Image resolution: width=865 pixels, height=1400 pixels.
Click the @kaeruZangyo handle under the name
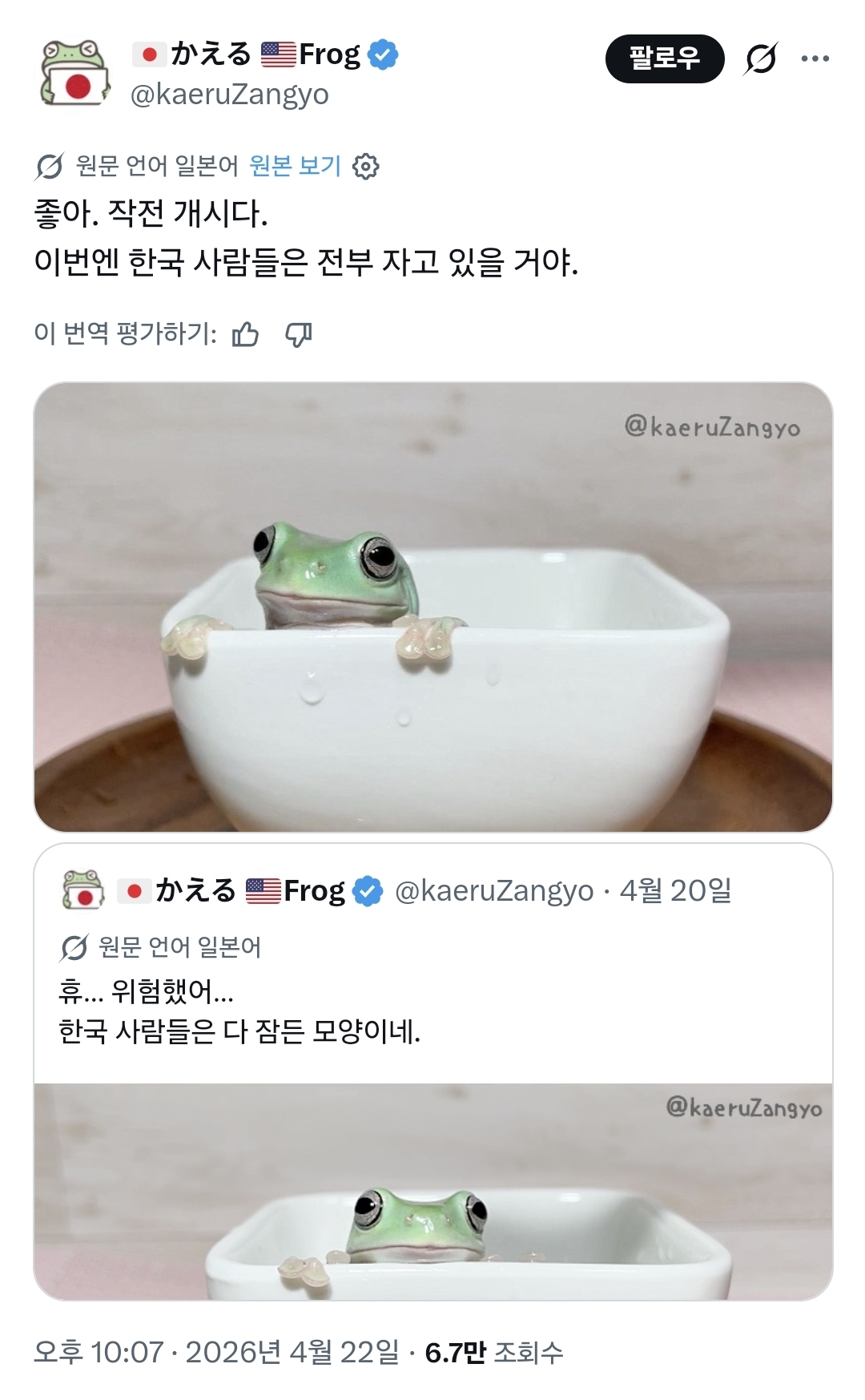(x=229, y=95)
